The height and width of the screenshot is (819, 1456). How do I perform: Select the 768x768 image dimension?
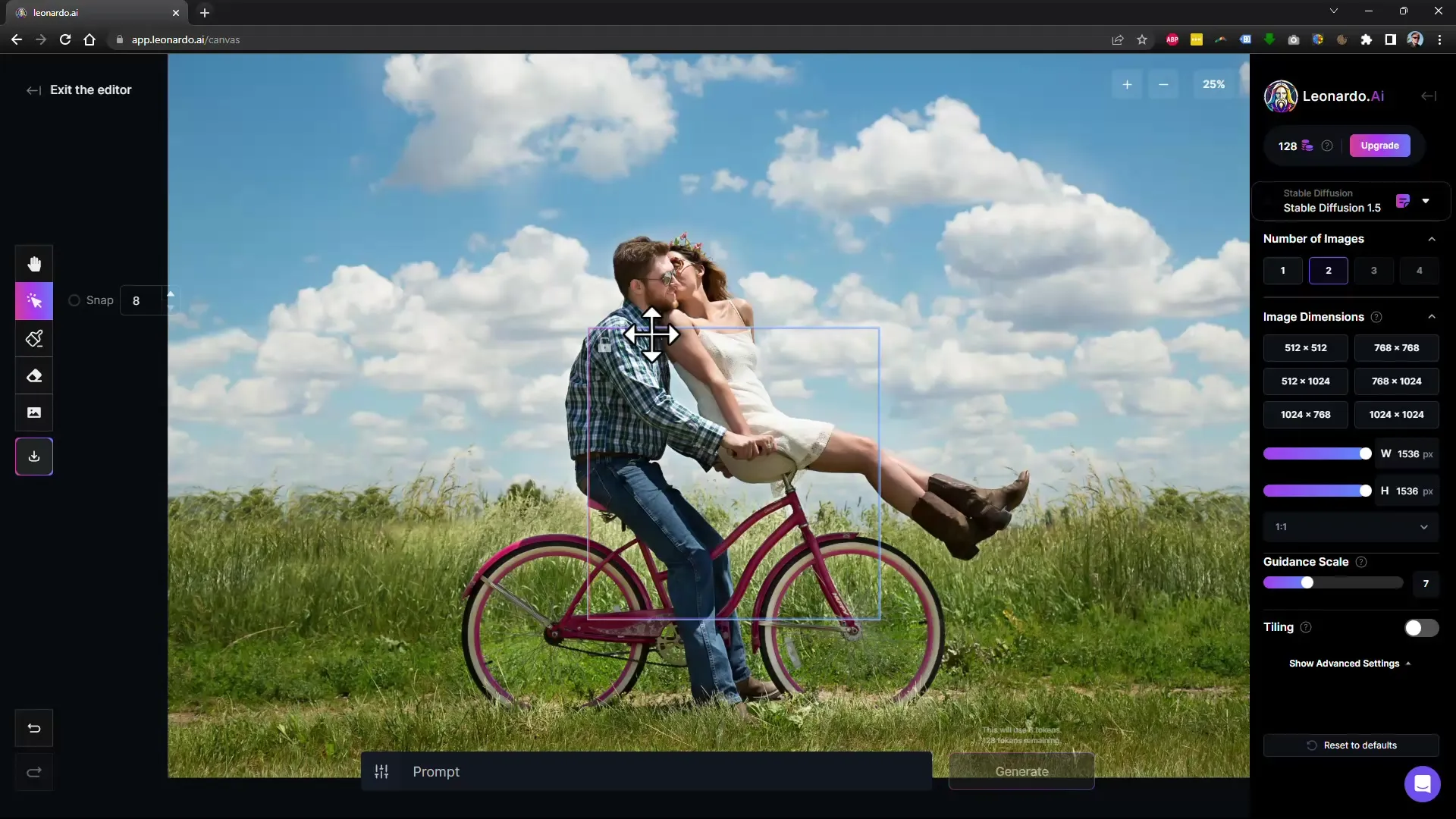(1395, 347)
